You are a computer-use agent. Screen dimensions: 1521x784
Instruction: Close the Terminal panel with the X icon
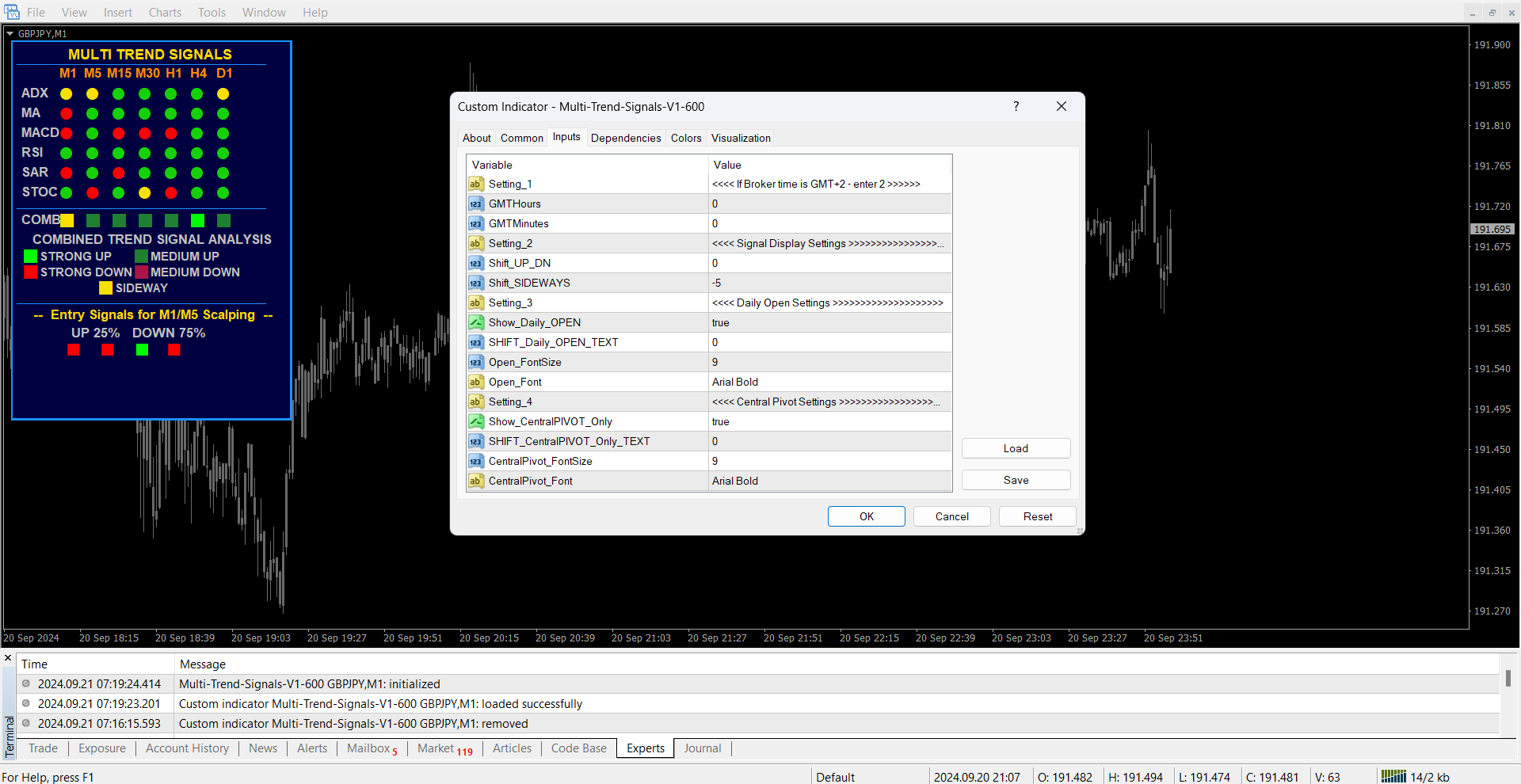8,658
